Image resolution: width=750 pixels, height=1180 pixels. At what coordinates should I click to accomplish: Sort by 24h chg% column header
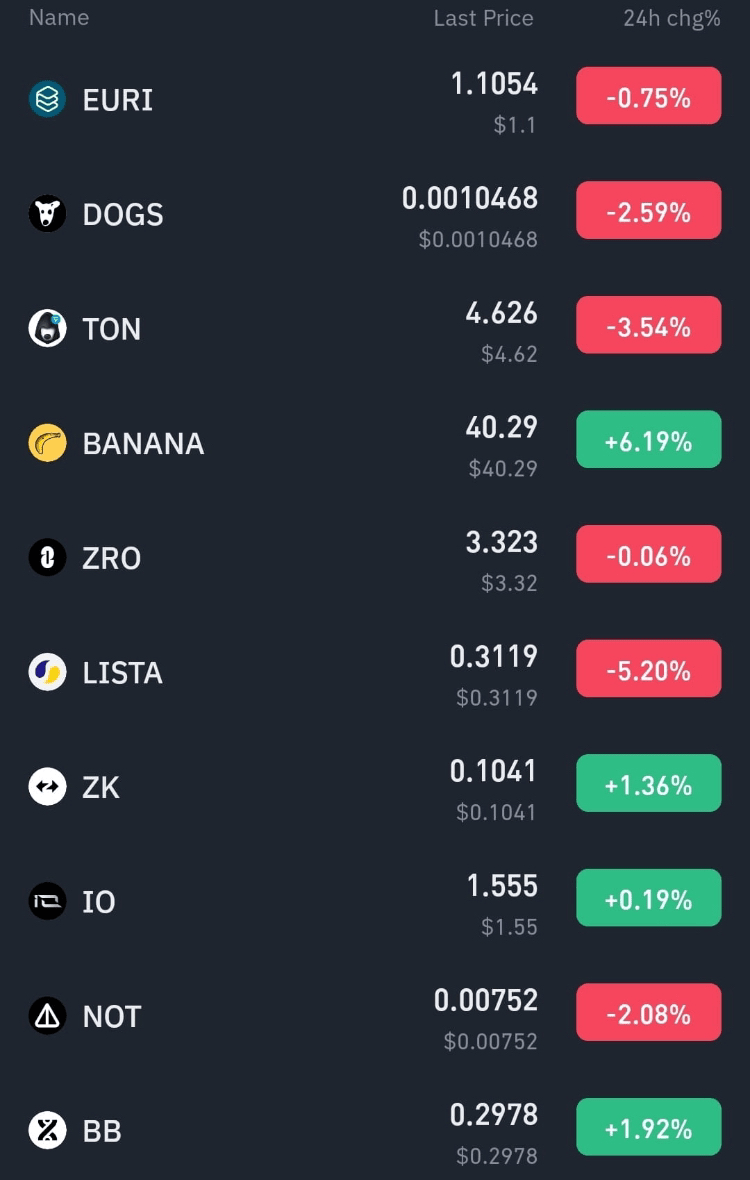coord(671,18)
